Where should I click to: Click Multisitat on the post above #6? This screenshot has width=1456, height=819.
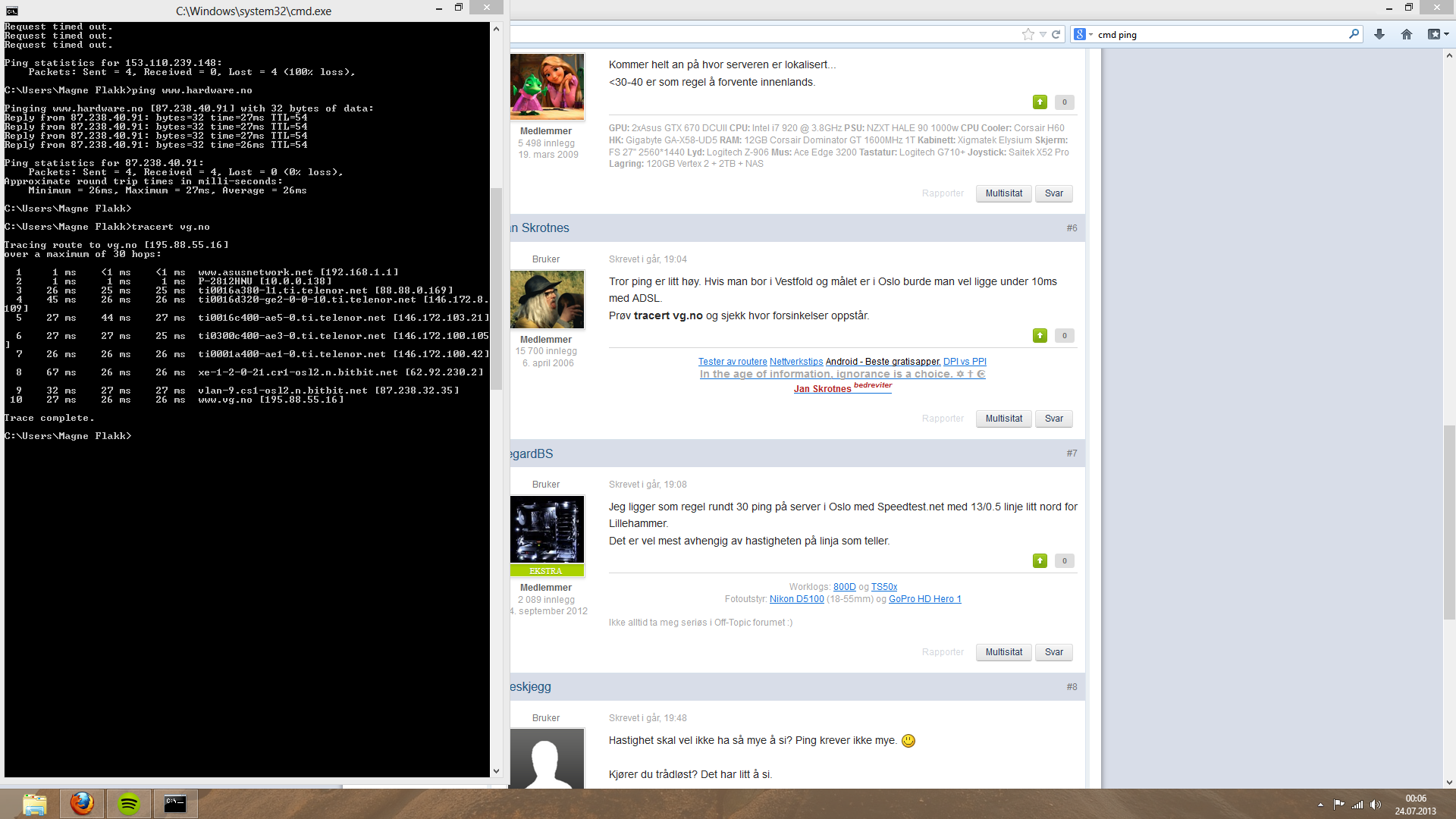pos(1003,193)
